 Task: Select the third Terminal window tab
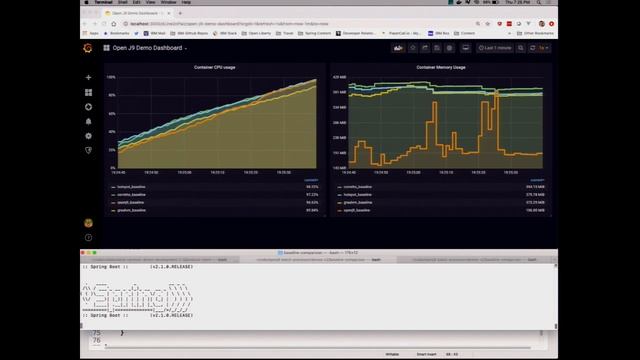476,260
